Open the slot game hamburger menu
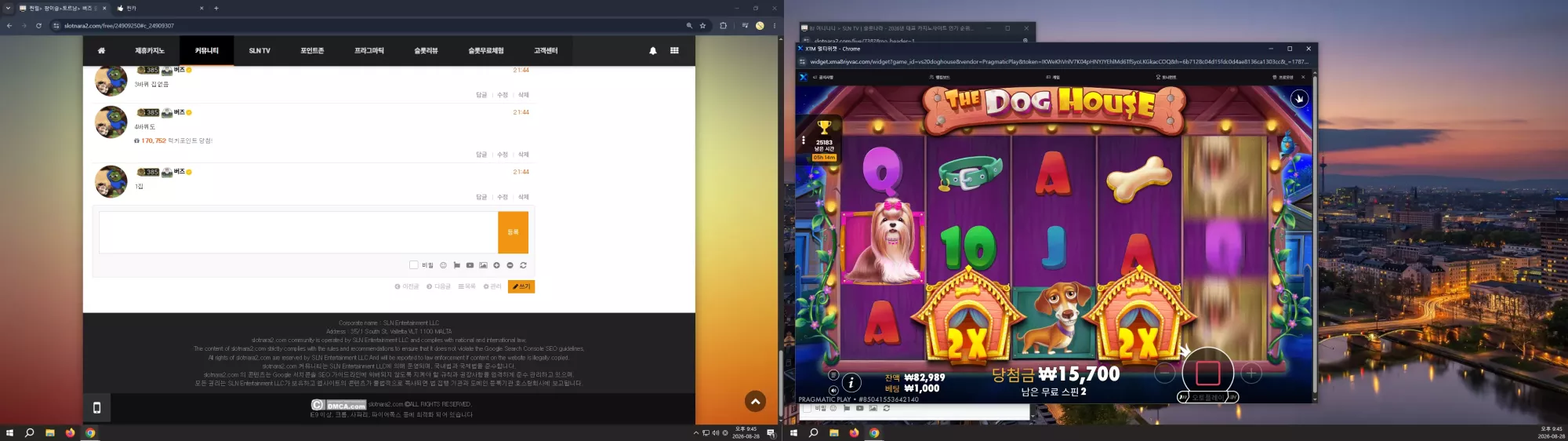This screenshot has height=441, width=1568. pos(833,375)
